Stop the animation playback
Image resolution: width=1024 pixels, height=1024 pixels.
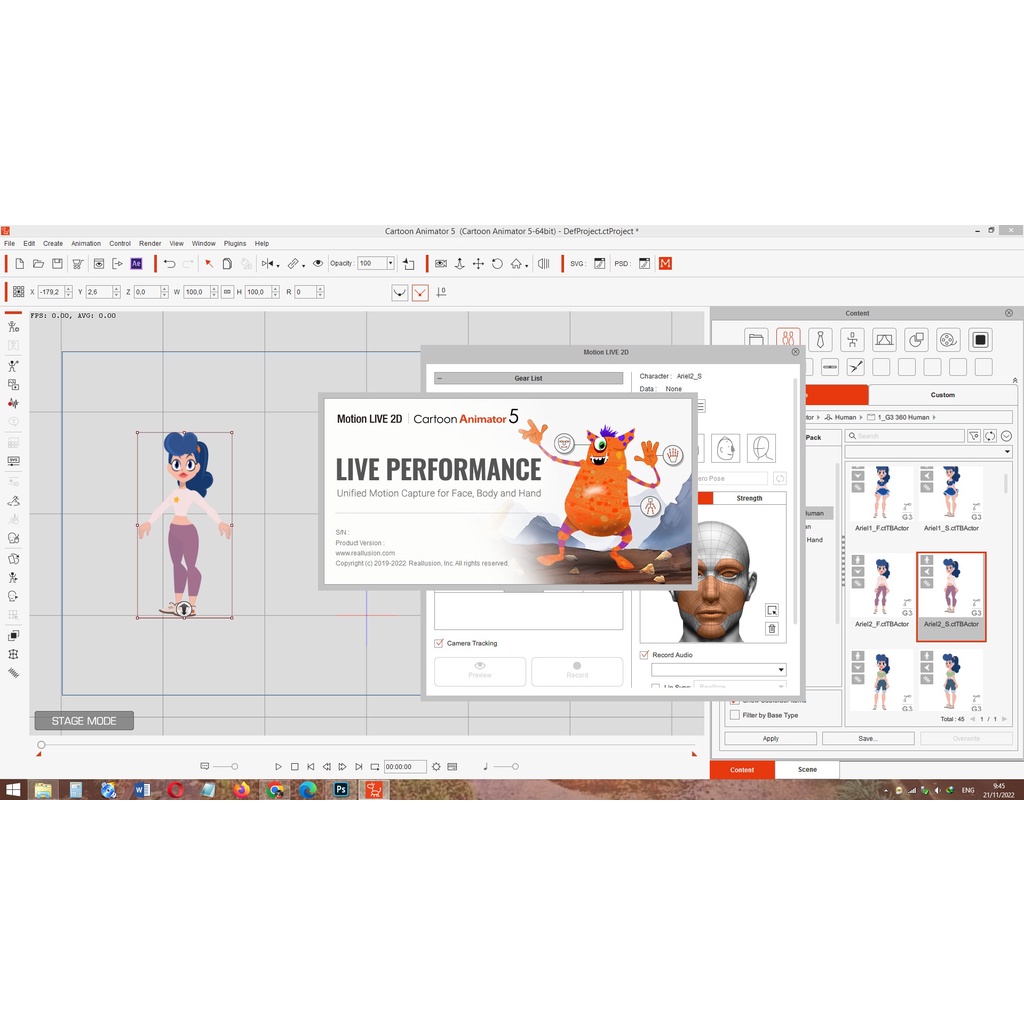(x=295, y=767)
